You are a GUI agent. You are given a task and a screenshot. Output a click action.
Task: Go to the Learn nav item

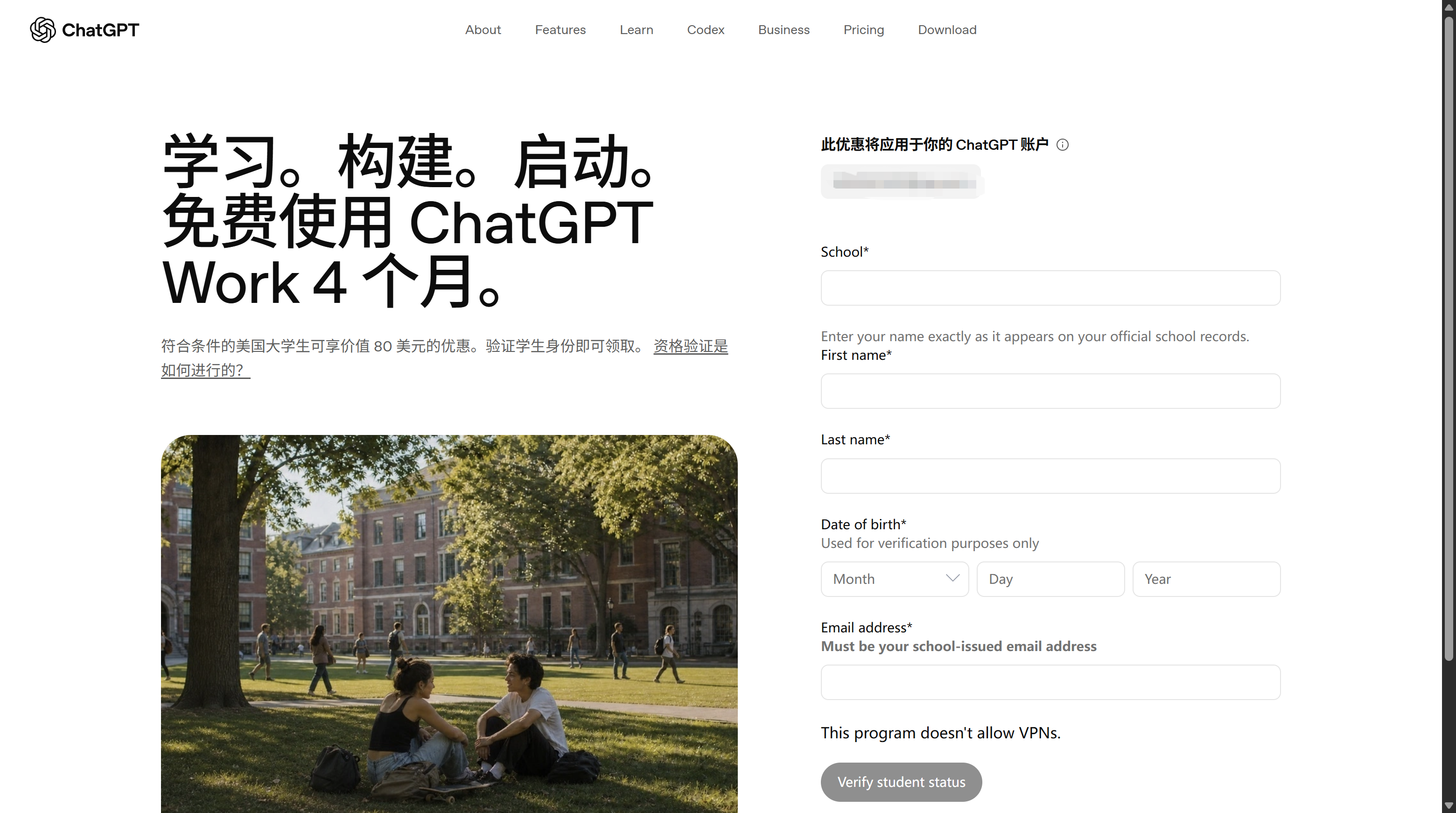(x=637, y=29)
